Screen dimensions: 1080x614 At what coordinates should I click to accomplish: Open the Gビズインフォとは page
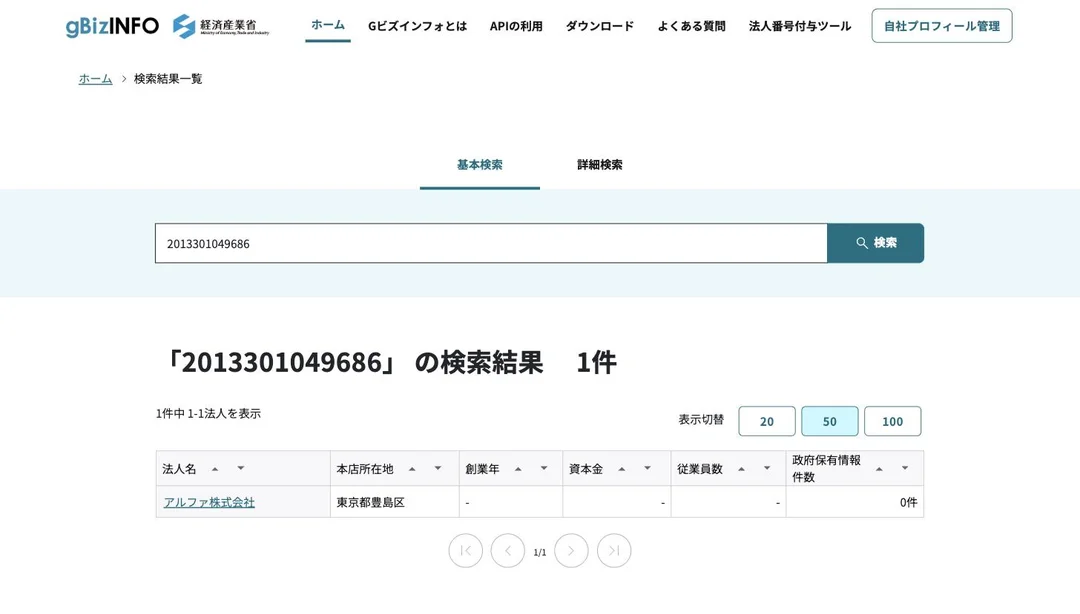click(417, 26)
